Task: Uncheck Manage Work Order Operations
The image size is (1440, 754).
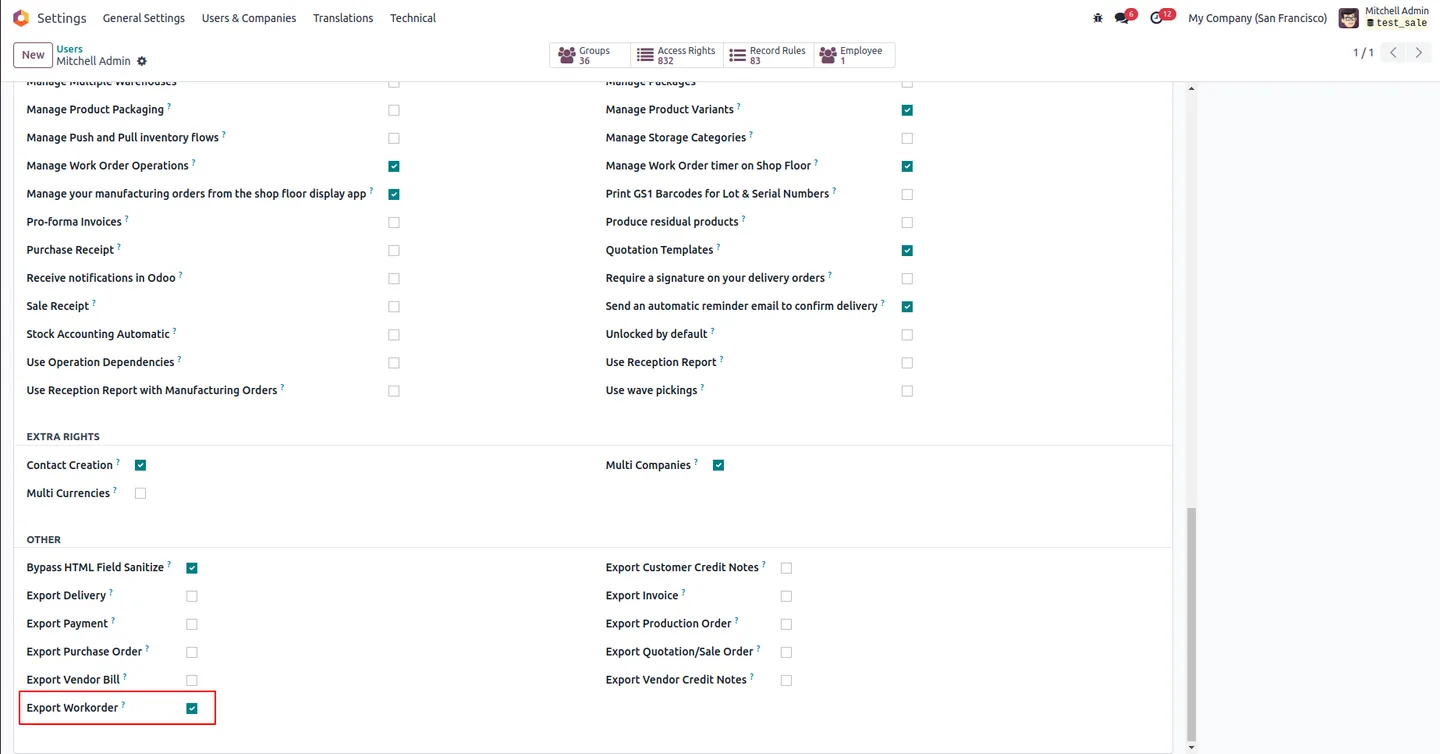Action: (394, 166)
